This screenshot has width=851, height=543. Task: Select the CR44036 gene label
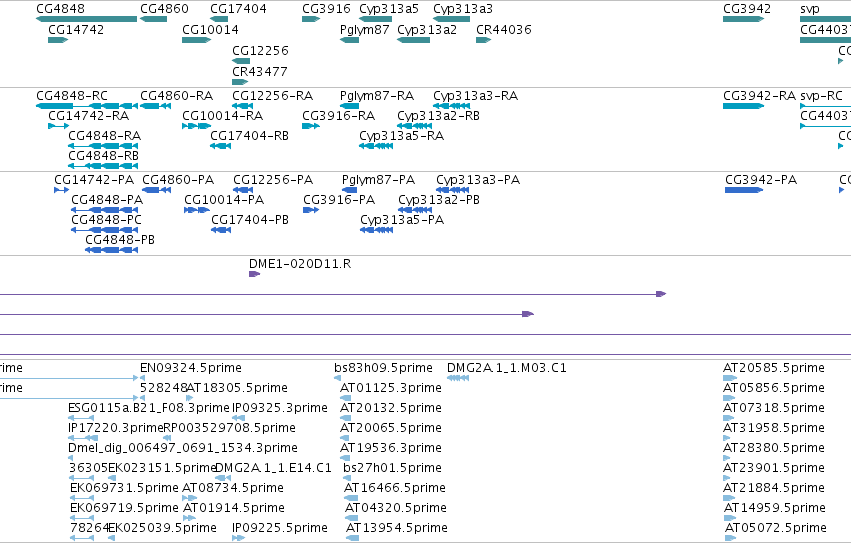pyautogui.click(x=504, y=29)
